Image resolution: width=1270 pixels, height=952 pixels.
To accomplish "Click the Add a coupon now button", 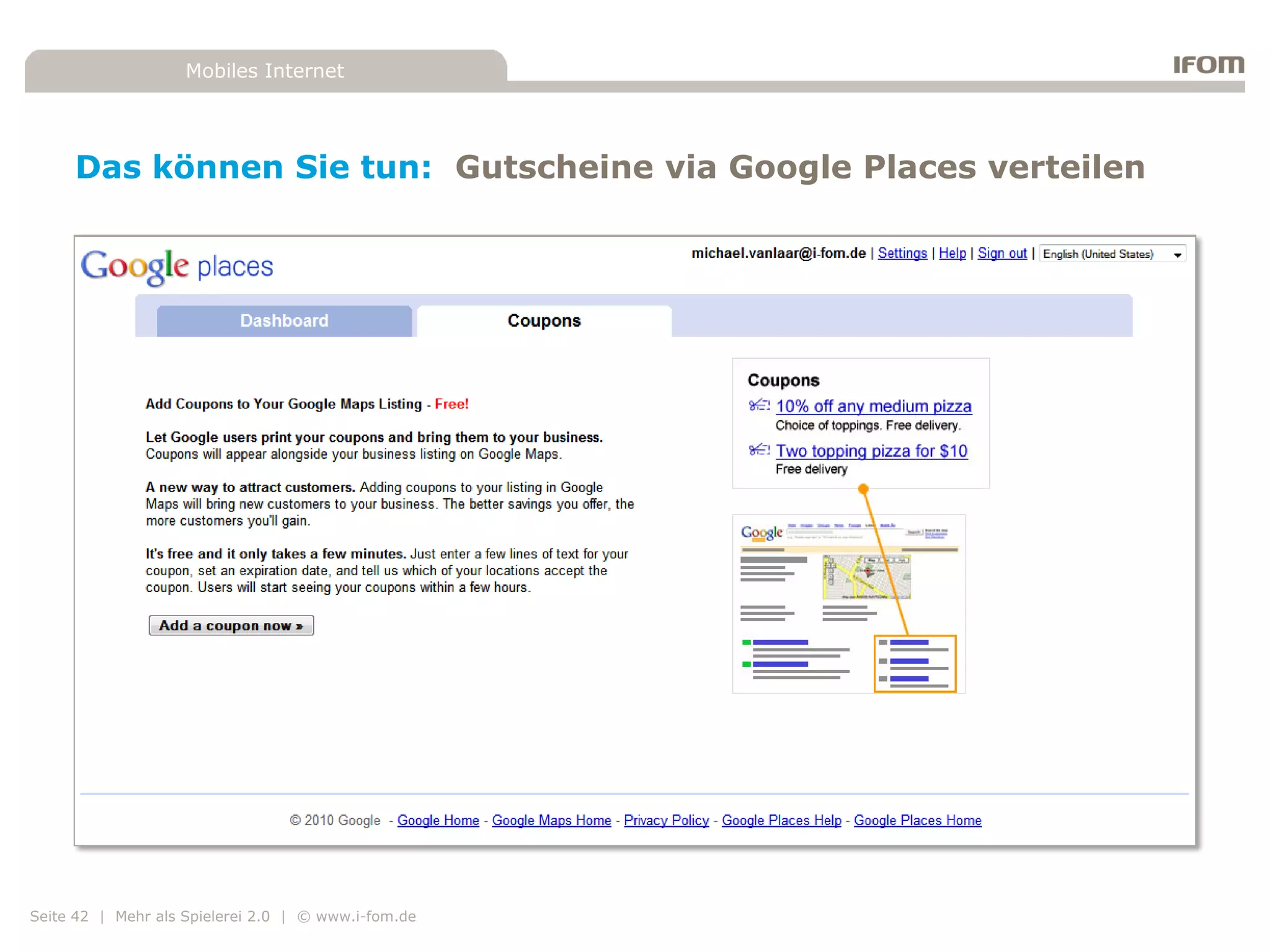I will click(x=231, y=625).
